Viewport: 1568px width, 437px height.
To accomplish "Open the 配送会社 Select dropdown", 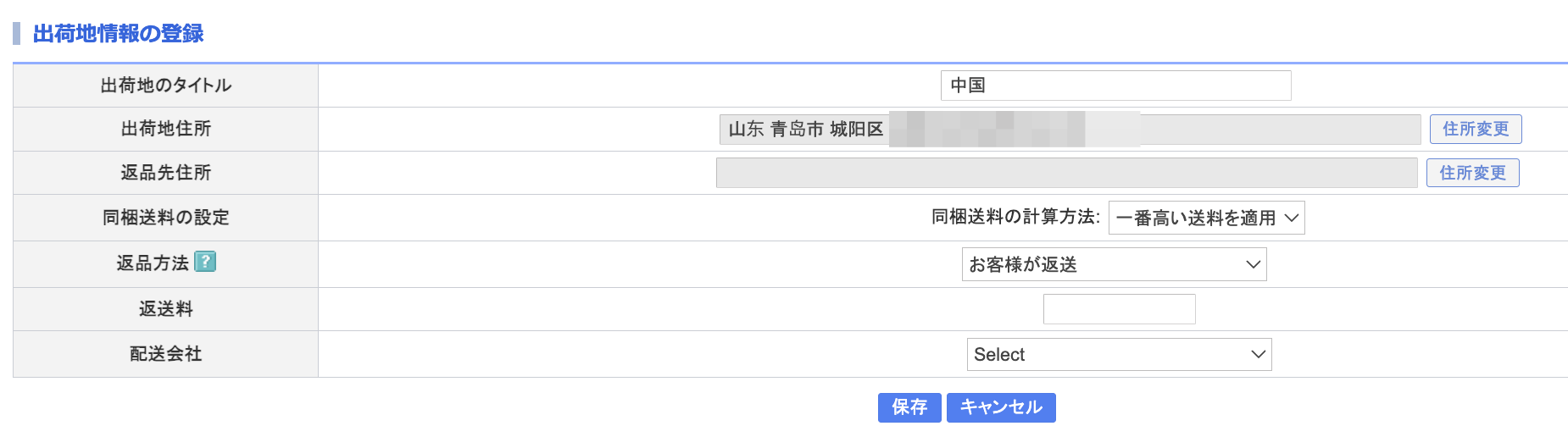I will (x=1119, y=354).
